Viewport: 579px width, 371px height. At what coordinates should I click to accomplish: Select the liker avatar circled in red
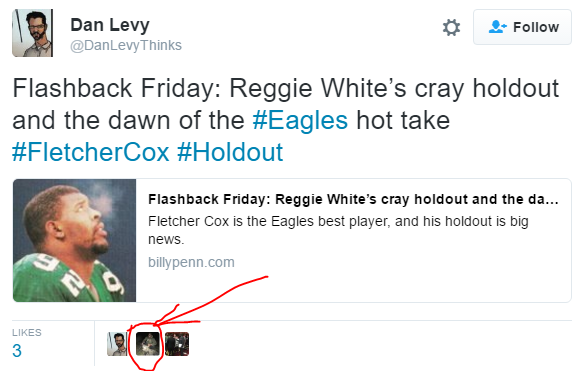pyautogui.click(x=148, y=344)
